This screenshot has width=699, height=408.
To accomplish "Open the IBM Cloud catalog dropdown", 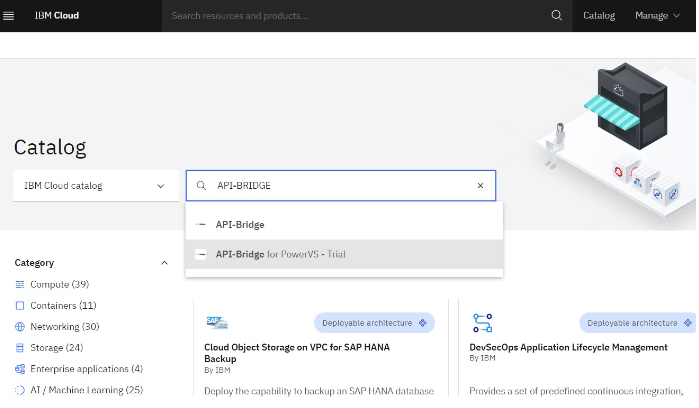I will (96, 185).
